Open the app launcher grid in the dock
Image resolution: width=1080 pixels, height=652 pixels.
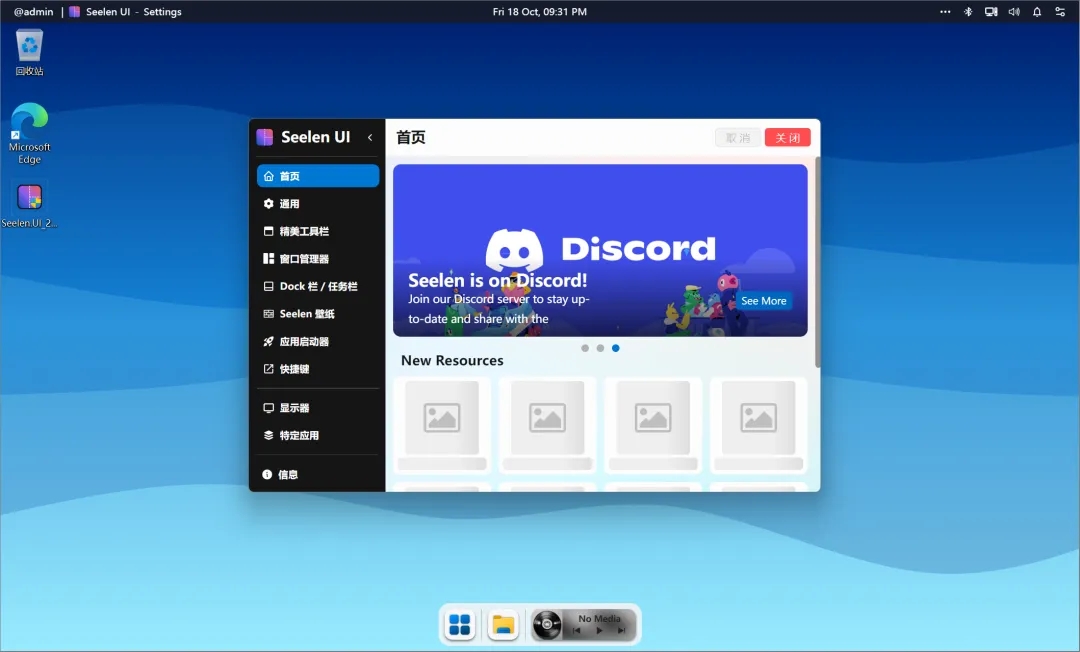(459, 624)
